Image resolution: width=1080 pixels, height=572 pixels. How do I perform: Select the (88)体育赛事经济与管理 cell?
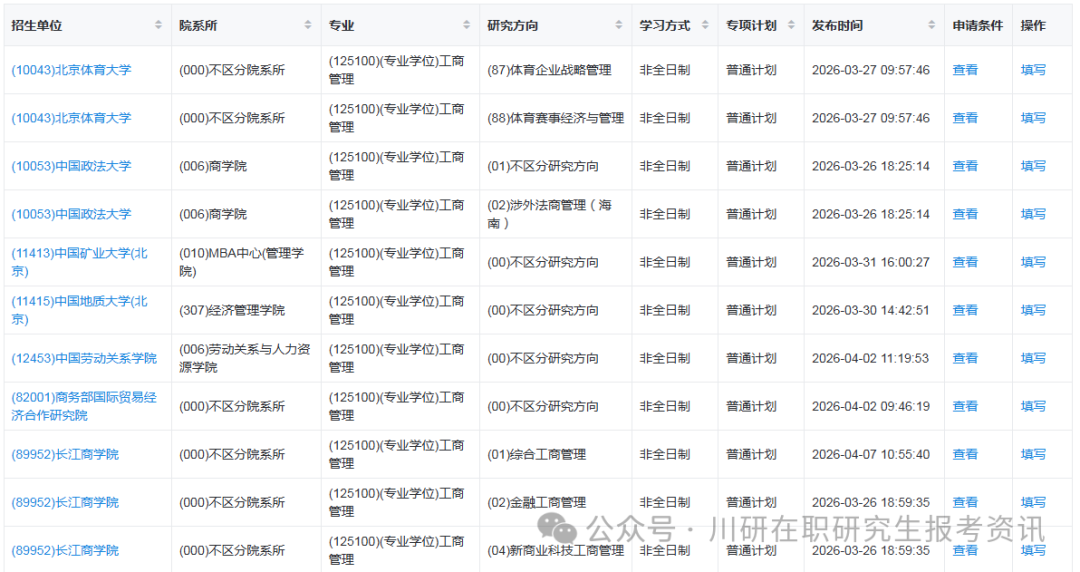coord(555,118)
